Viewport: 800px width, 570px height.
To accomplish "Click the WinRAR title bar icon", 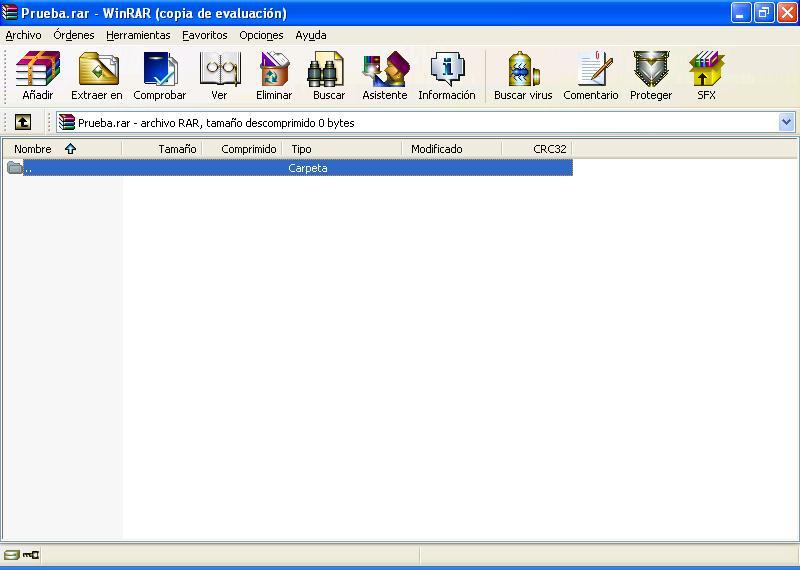I will coord(9,13).
